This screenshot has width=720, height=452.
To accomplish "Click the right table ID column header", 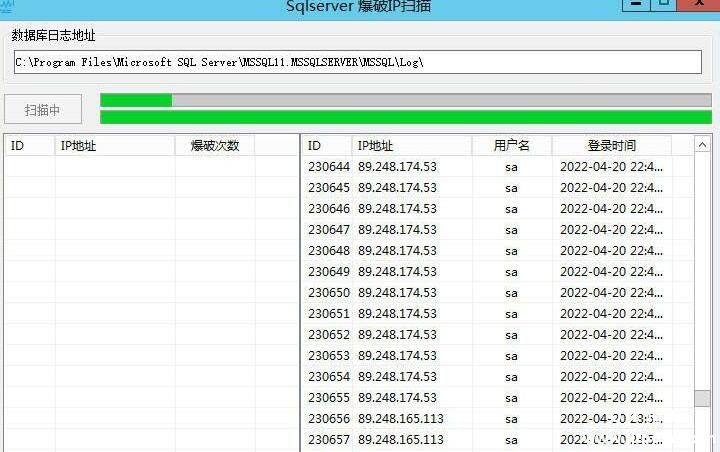I will (x=327, y=146).
